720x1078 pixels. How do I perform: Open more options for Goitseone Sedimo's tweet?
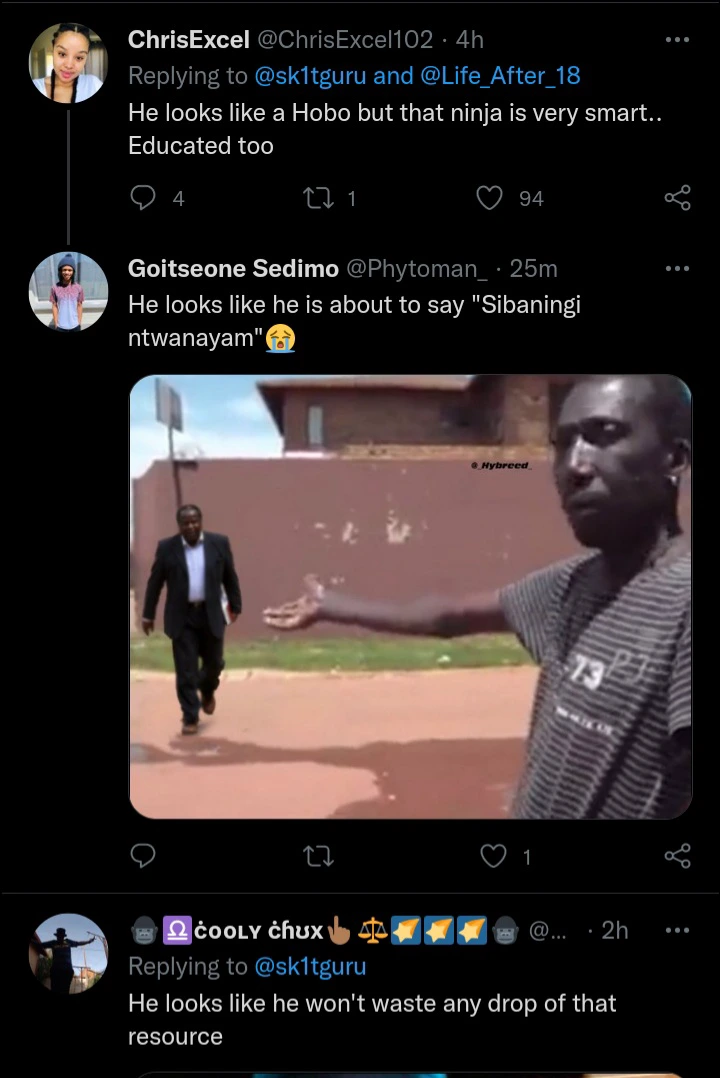[677, 269]
